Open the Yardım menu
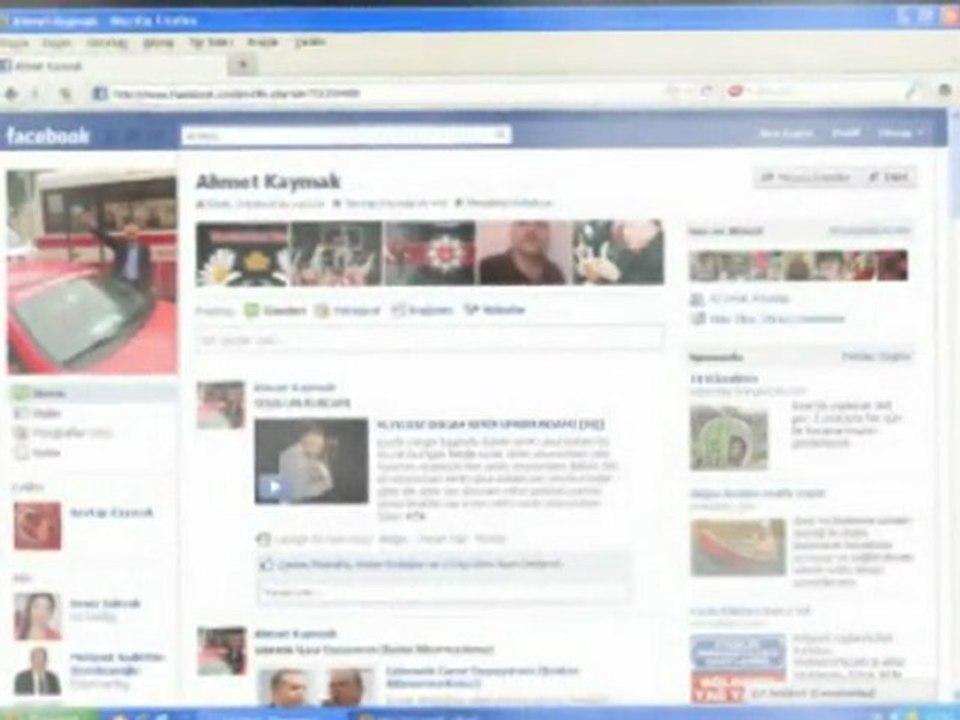The width and height of the screenshot is (960, 720). tap(310, 42)
